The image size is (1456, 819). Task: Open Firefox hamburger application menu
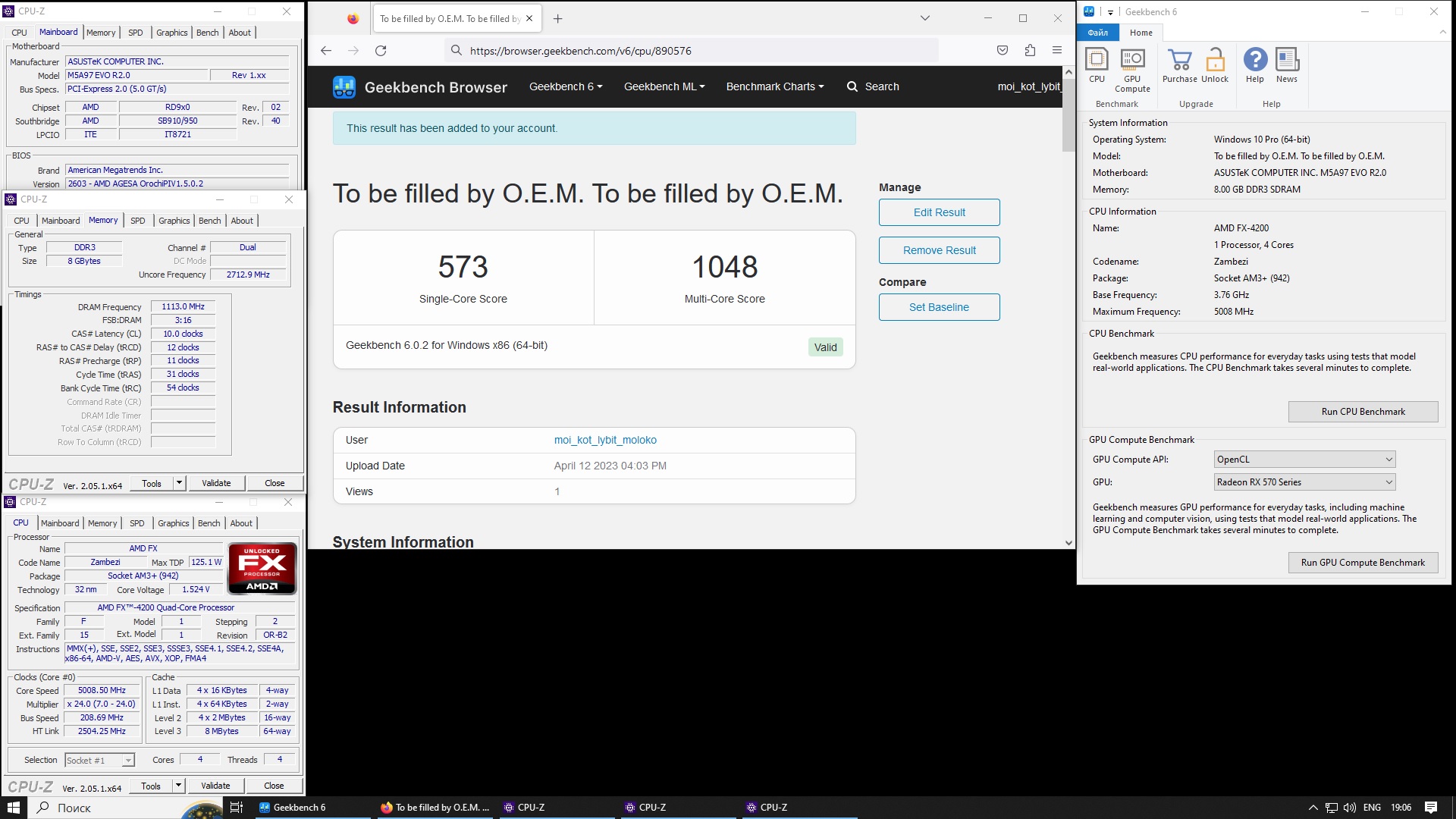(1057, 51)
